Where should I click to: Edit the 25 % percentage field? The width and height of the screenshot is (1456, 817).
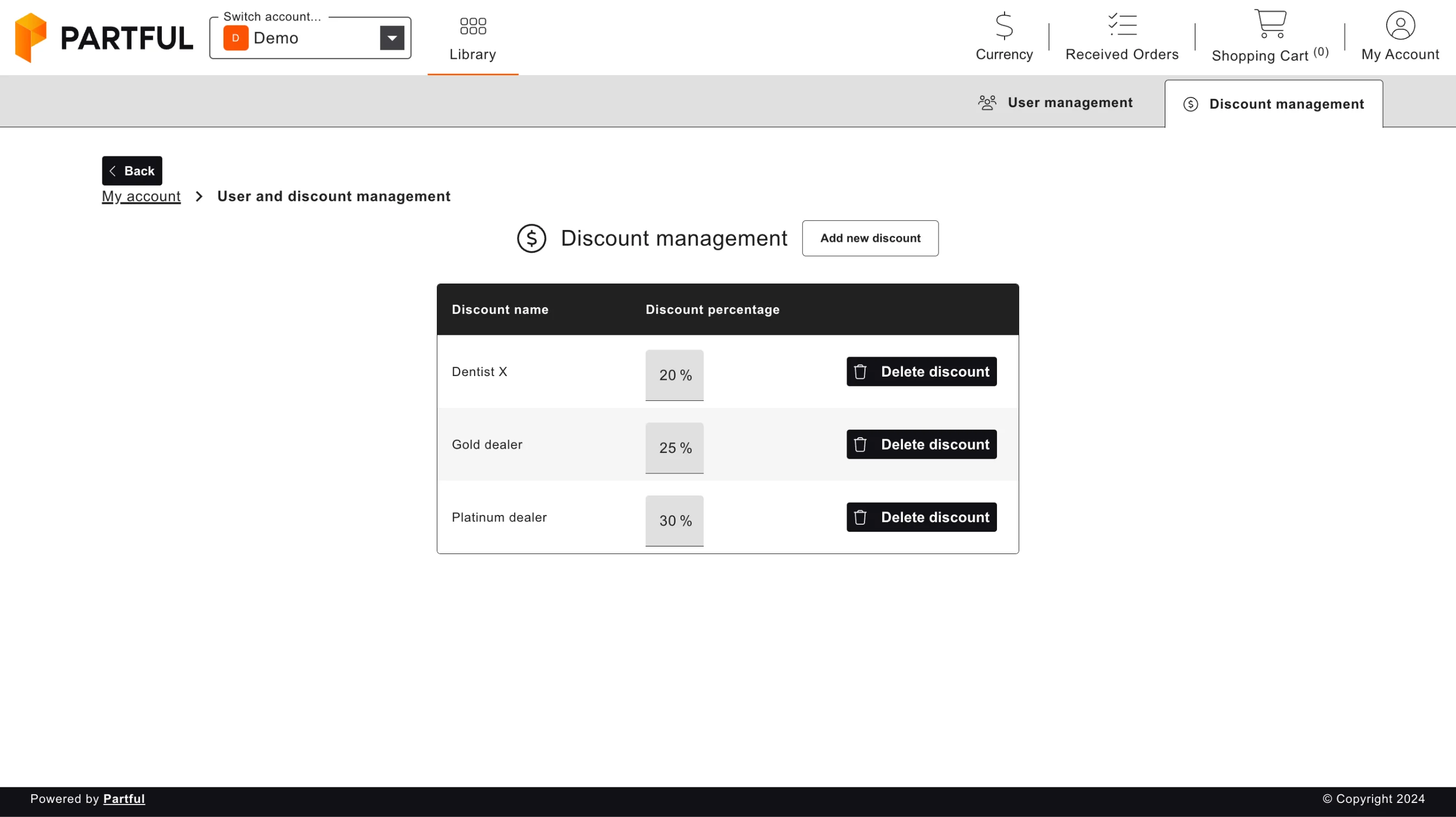674,448
